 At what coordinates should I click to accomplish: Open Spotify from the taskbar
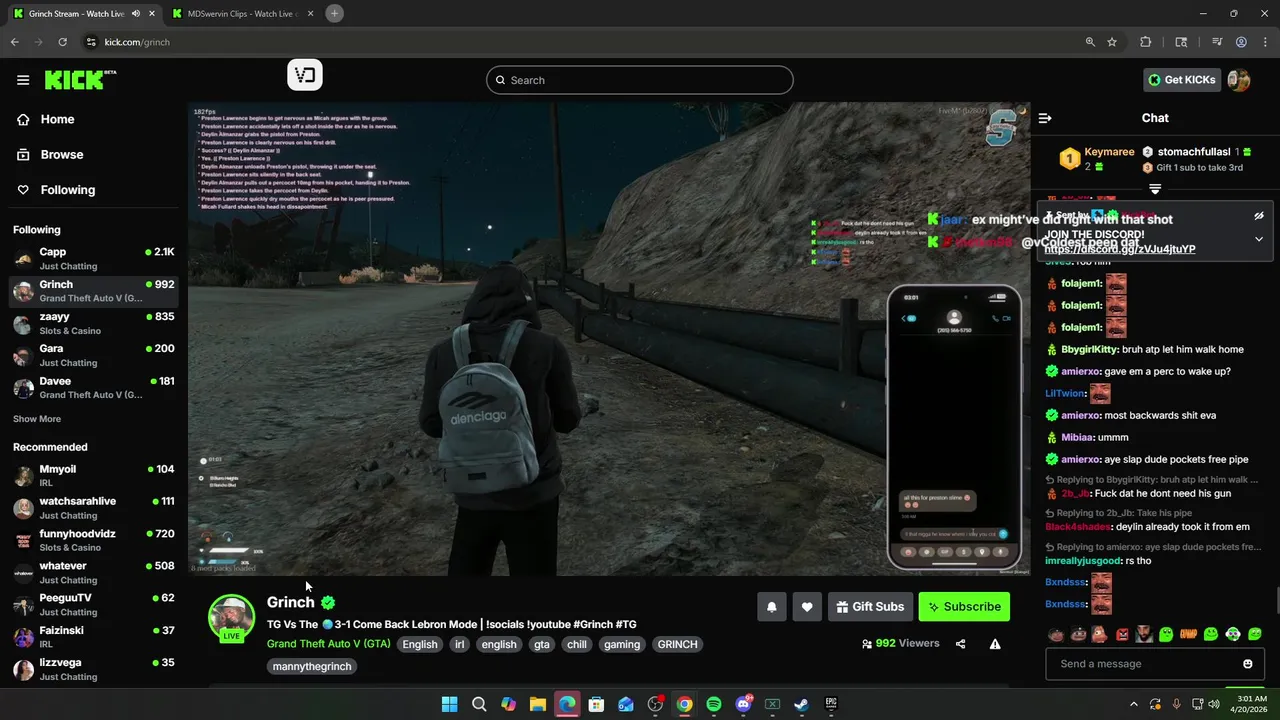pyautogui.click(x=714, y=704)
